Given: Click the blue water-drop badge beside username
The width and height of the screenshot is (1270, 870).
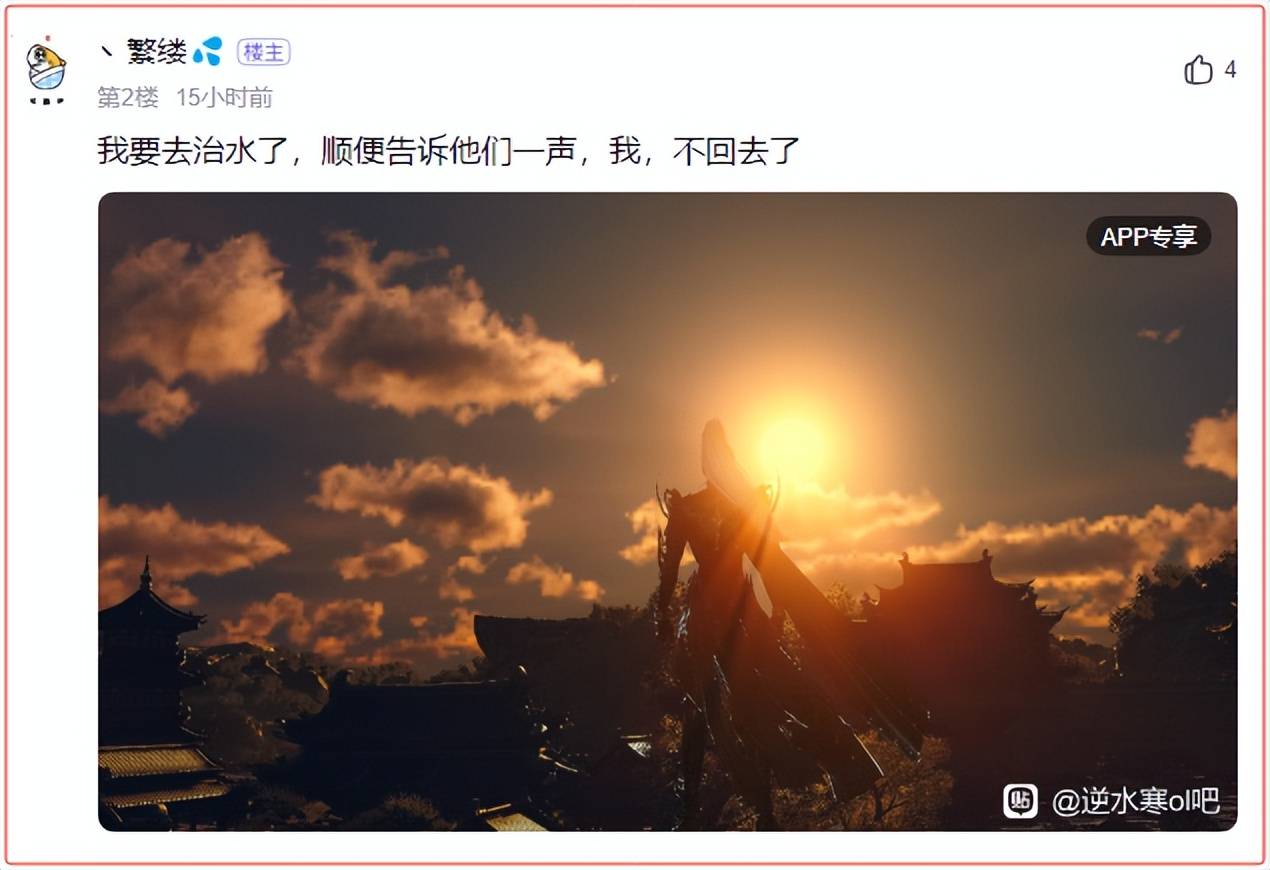Looking at the screenshot, I should 208,51.
